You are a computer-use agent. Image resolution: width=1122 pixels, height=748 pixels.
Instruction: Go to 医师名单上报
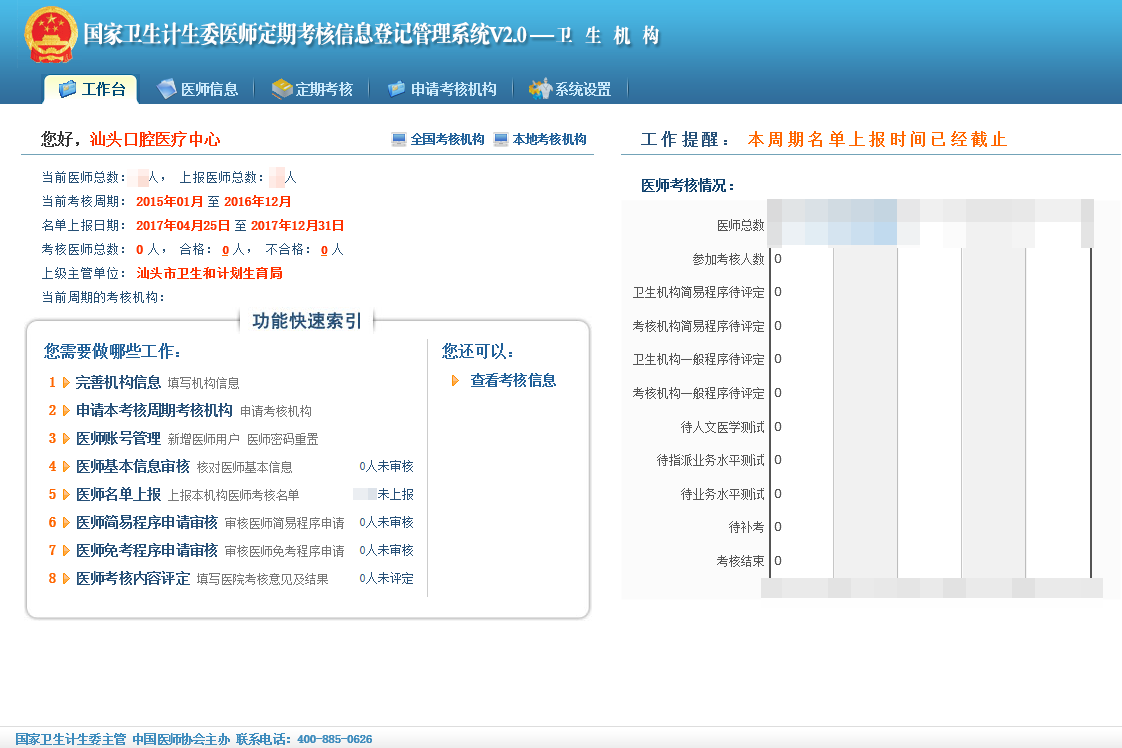tap(118, 494)
